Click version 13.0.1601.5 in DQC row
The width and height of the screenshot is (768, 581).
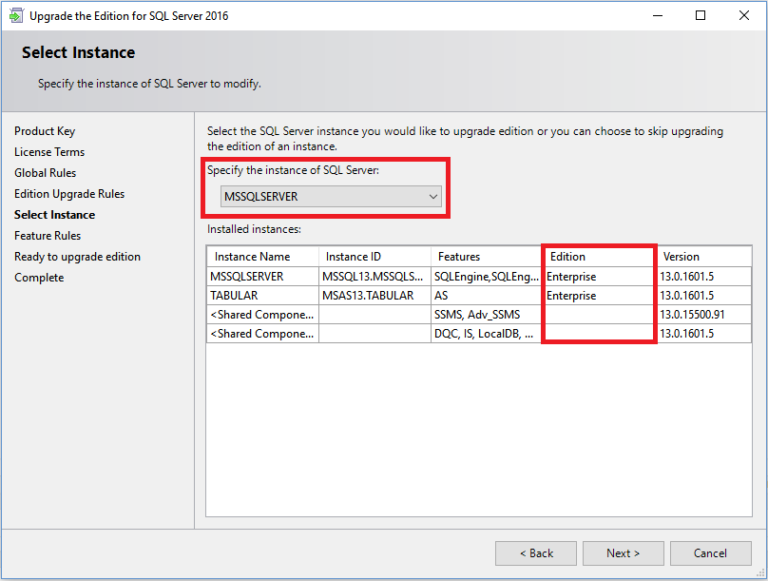click(704, 334)
